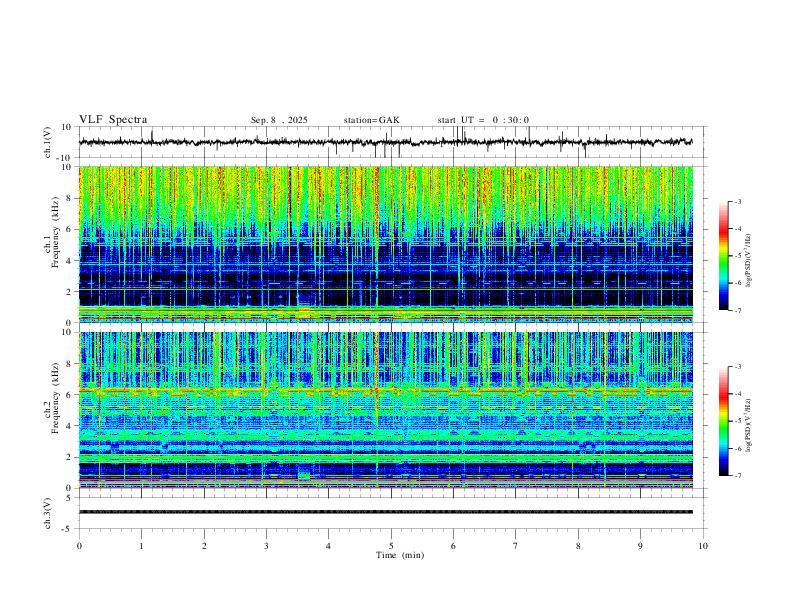792x612 pixels.
Task: Click the "-3" label on ch.2 colorbar
Action: 737,367
